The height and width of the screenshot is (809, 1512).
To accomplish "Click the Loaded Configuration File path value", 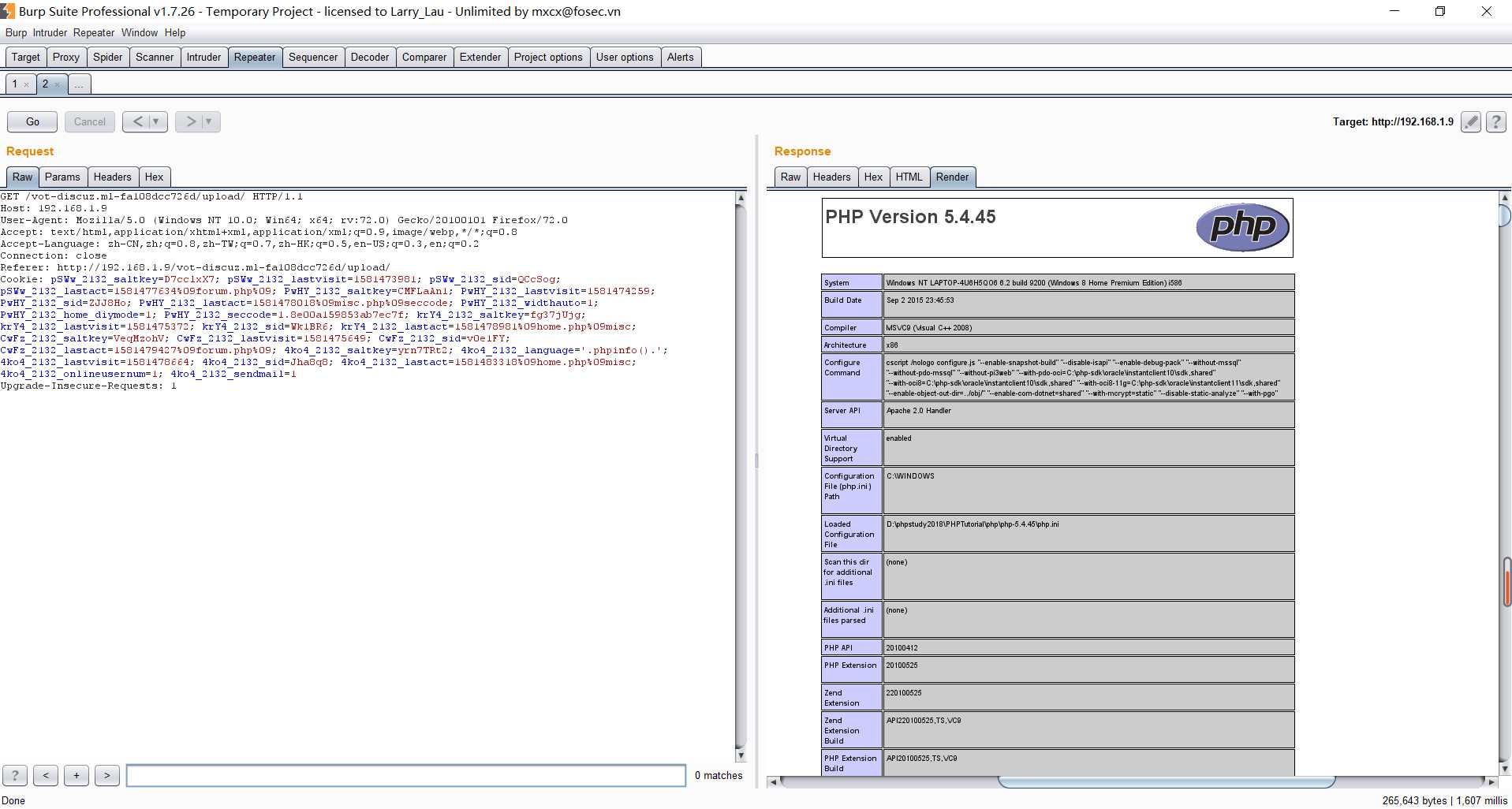I will [973, 524].
